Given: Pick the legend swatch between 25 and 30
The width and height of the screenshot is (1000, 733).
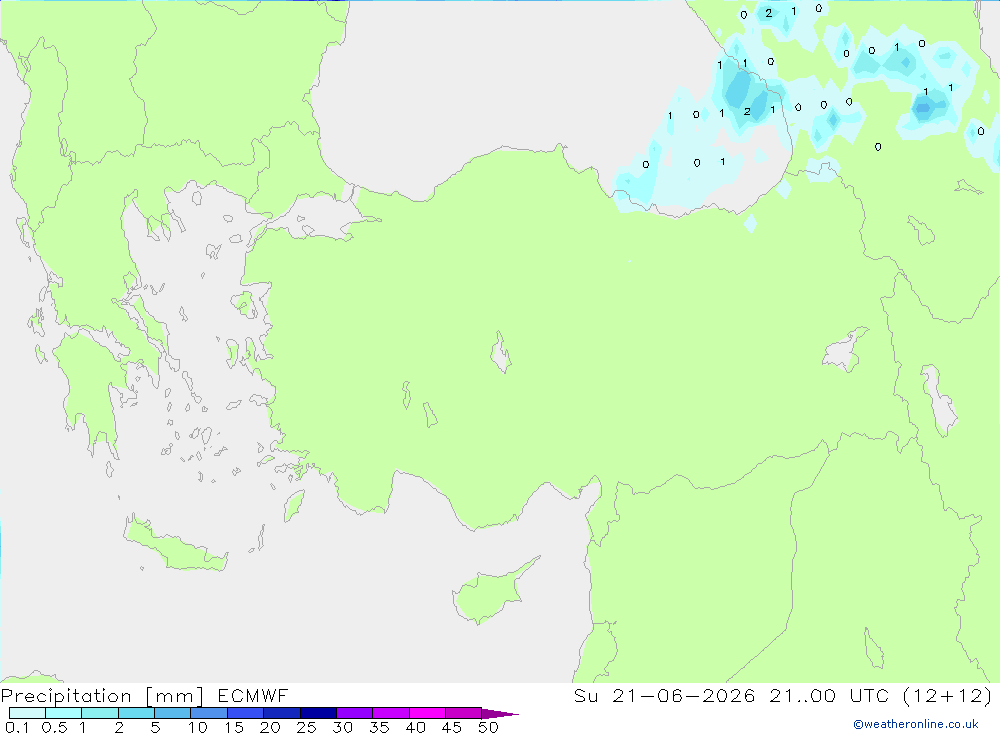Looking at the screenshot, I should click(x=318, y=713).
